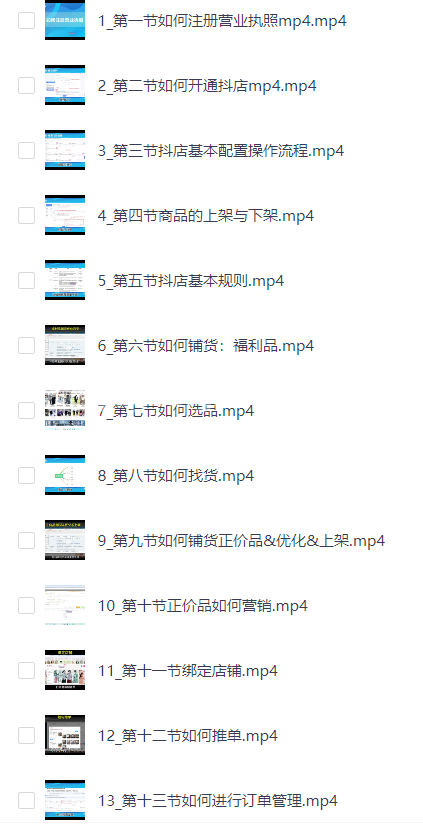423x824 pixels.
Task: Check the box beside 13_第十三节如何进行订单管理
Action: click(26, 800)
